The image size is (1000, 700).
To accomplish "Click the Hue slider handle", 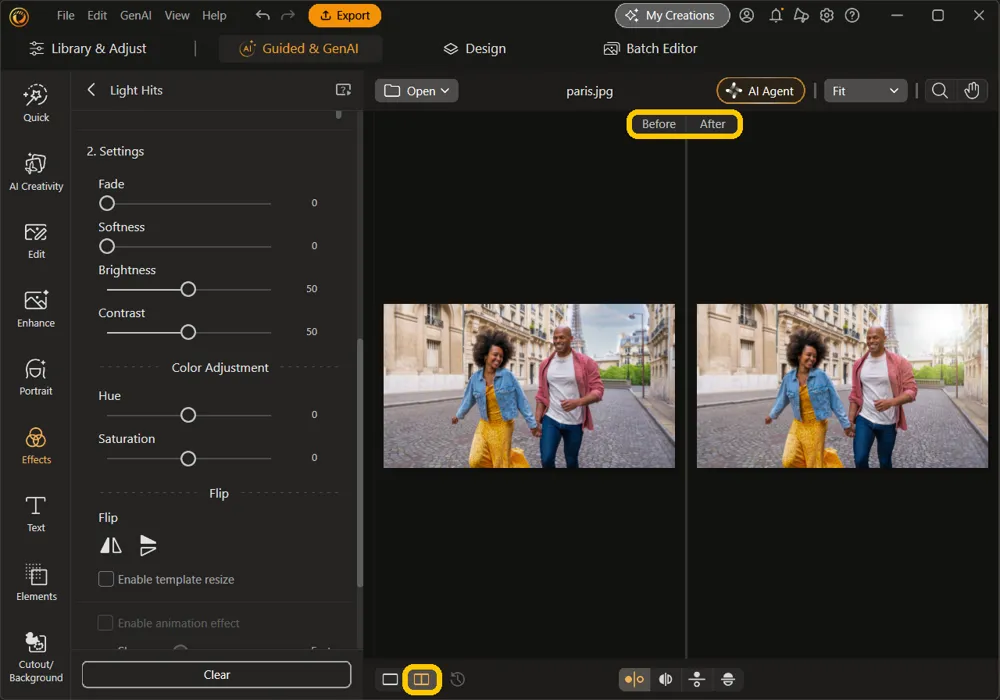I will (188, 415).
